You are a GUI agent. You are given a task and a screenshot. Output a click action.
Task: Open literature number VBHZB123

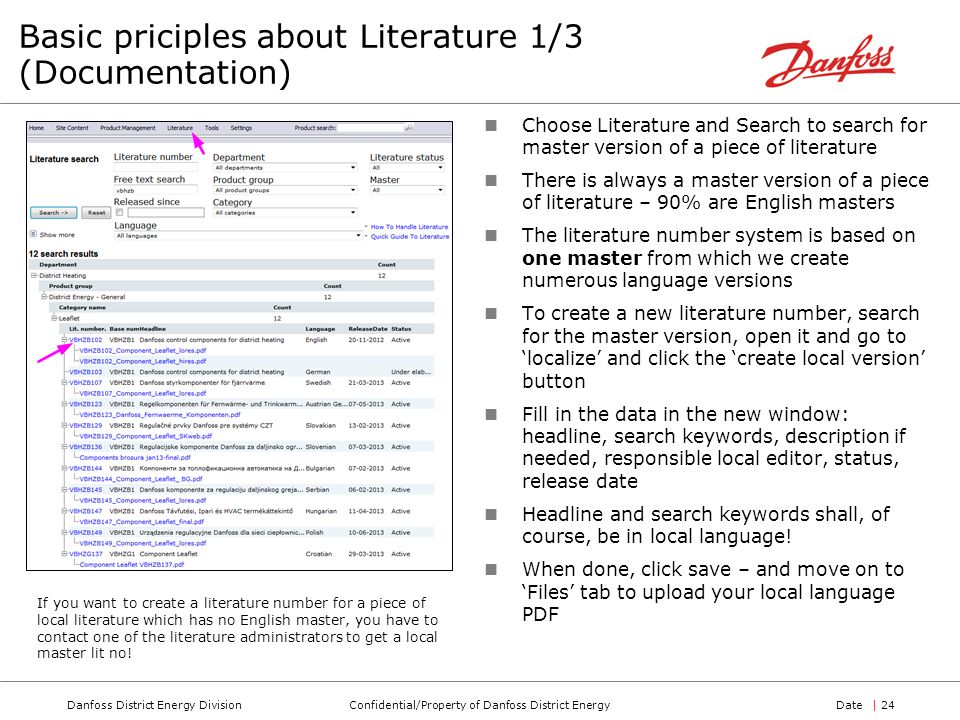[x=86, y=404]
